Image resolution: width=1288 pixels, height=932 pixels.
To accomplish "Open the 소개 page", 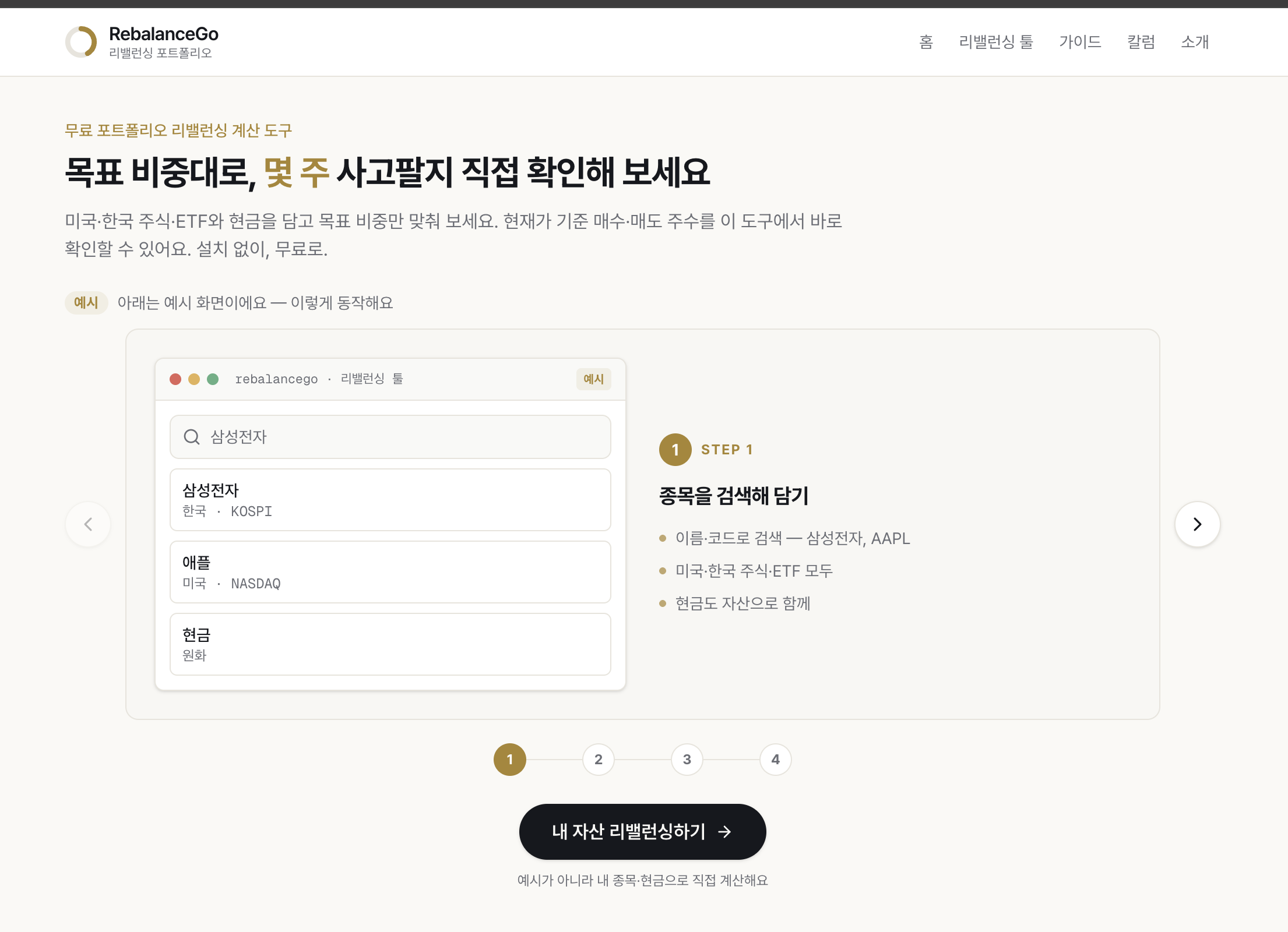I will click(1195, 42).
